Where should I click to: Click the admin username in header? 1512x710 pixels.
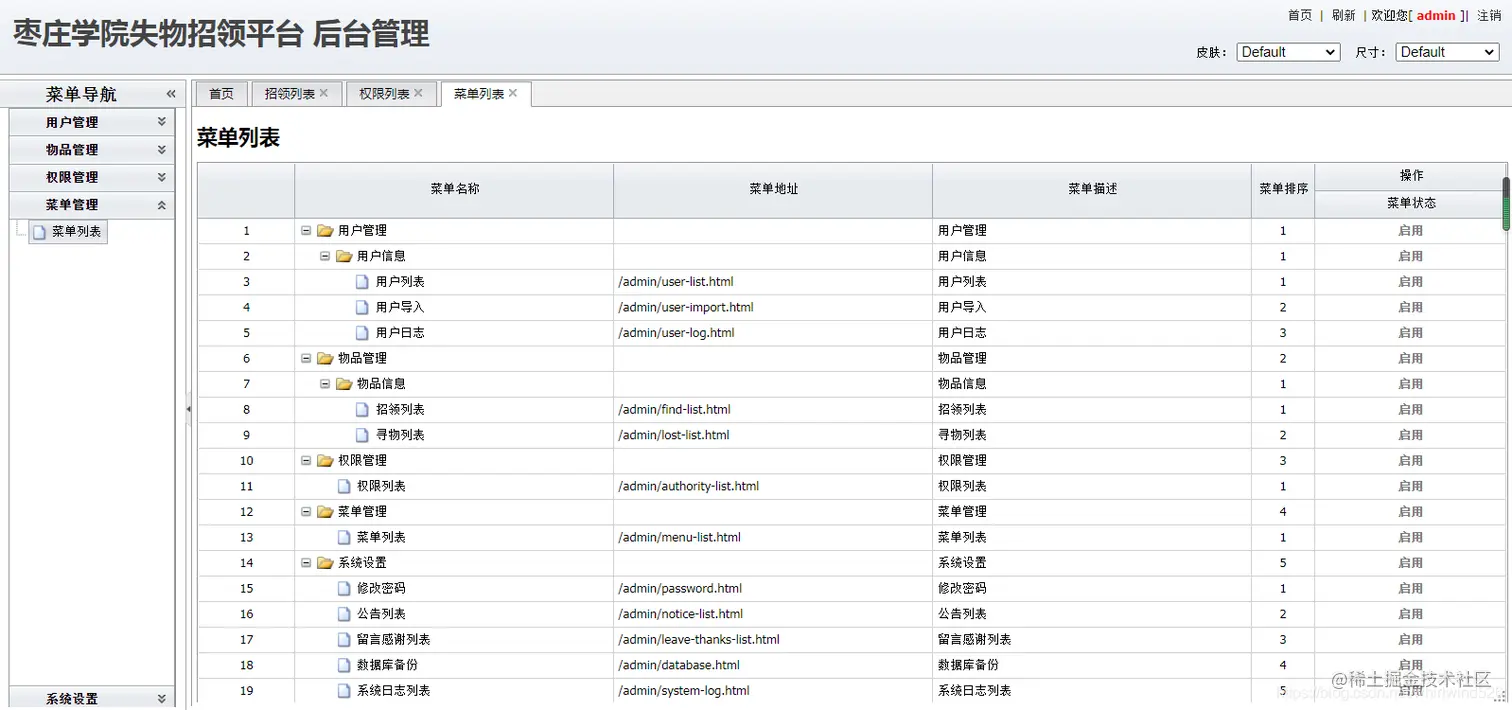coord(1436,15)
